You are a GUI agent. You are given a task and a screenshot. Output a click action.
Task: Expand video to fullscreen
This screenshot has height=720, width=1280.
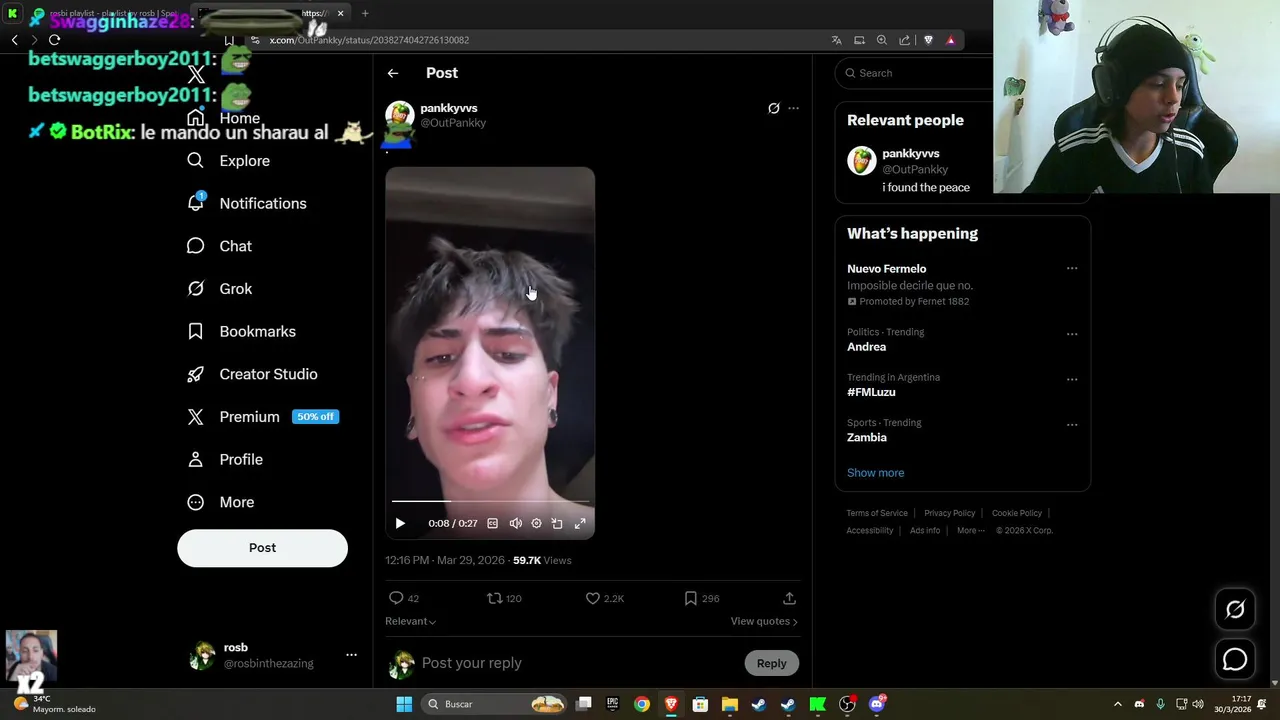pos(579,523)
